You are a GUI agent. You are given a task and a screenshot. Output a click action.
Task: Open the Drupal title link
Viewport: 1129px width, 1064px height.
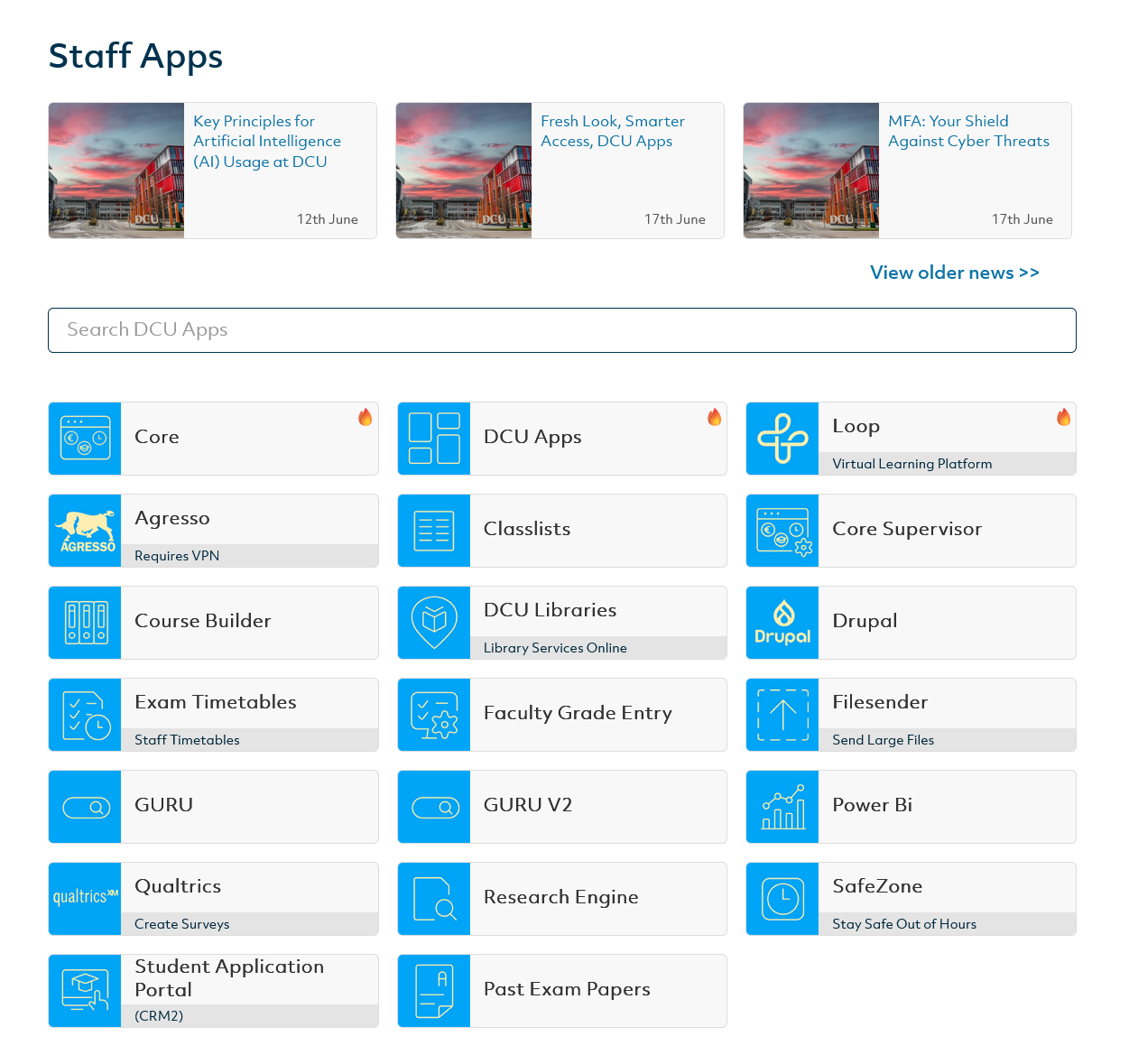coord(865,621)
